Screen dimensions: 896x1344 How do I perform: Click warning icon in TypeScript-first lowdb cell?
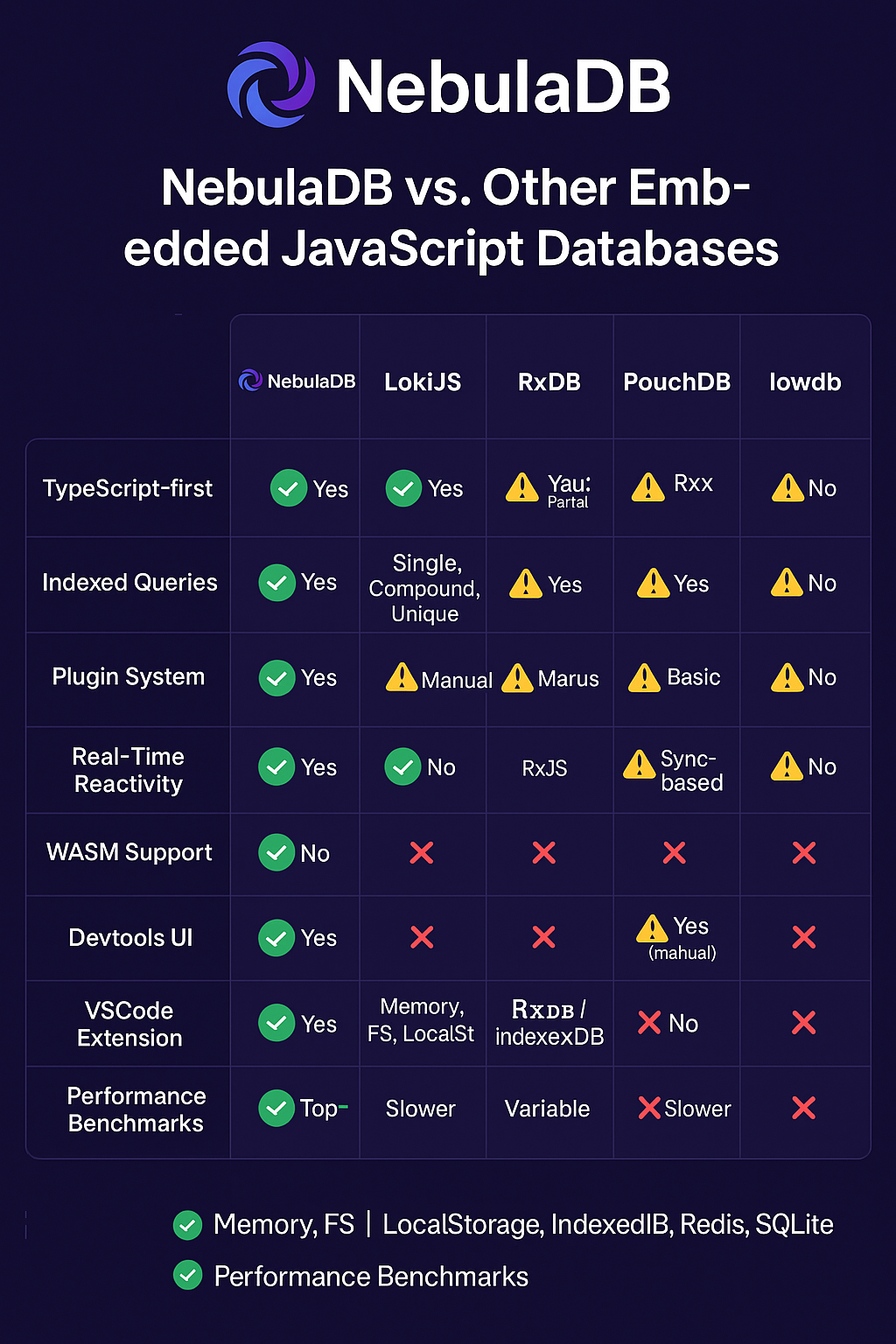point(787,487)
